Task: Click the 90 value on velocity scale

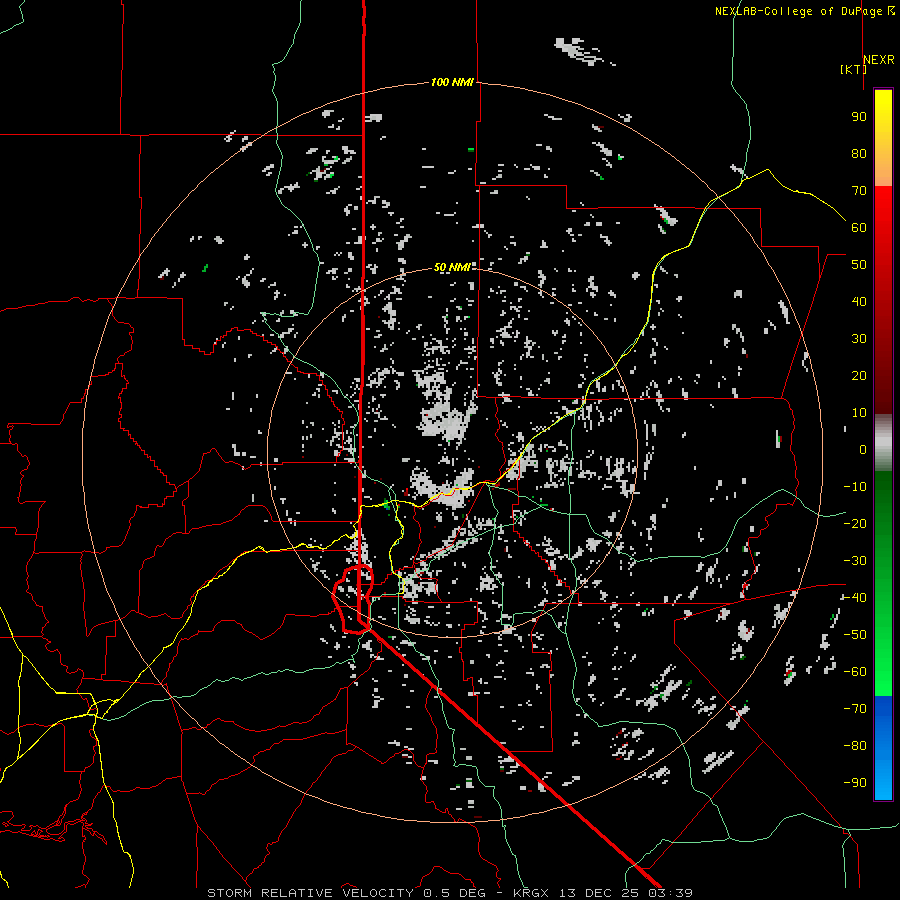Action: 859,117
